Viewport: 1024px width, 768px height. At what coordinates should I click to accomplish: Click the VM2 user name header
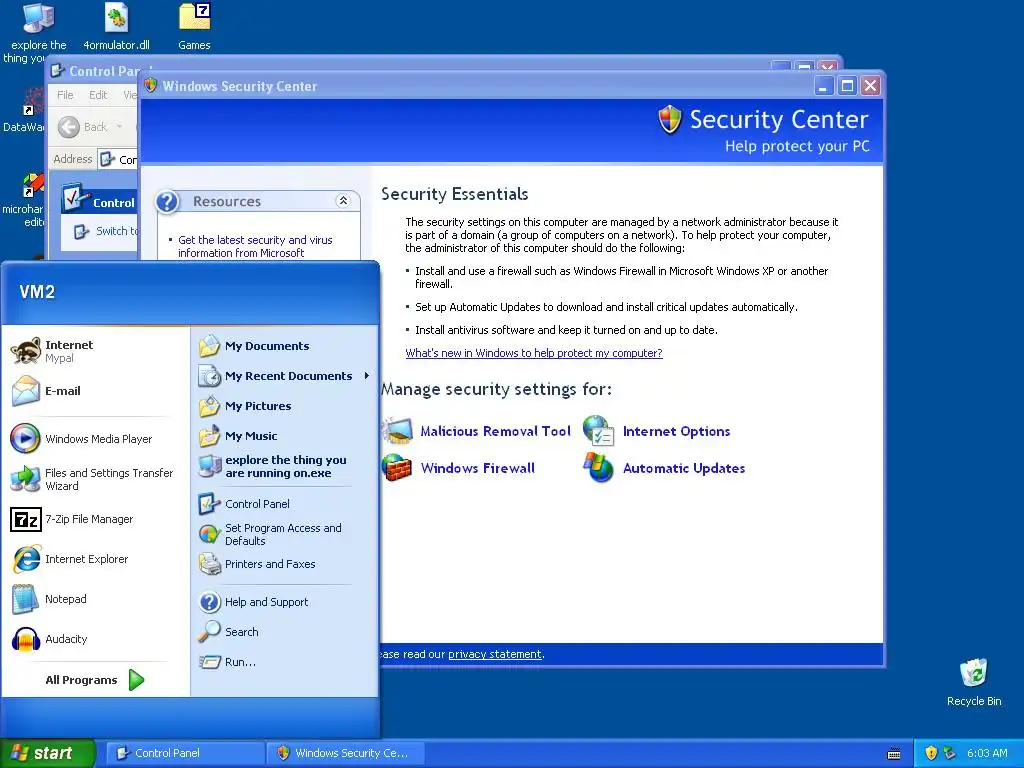[37, 291]
